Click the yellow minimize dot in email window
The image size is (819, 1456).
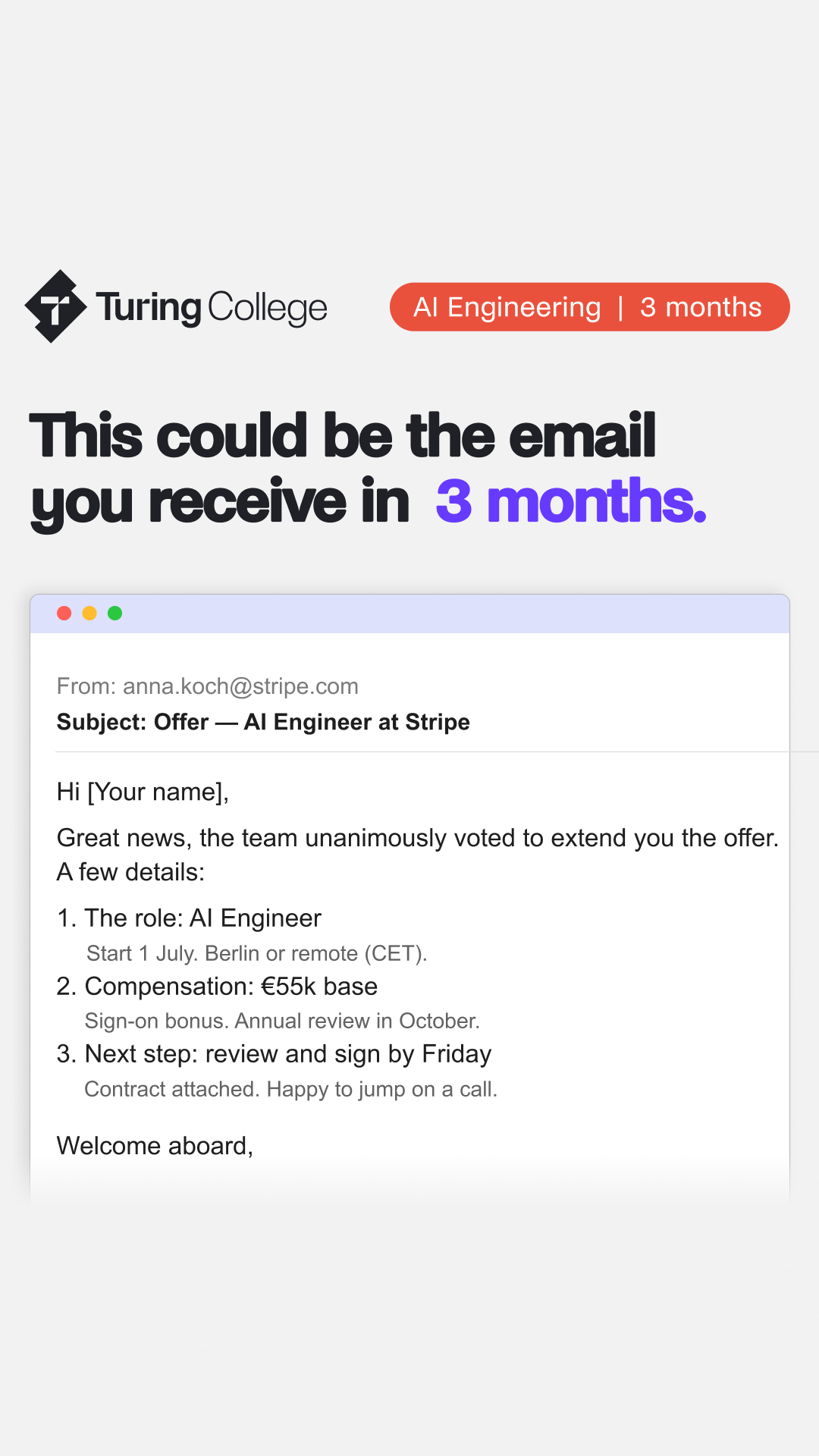[x=89, y=613]
